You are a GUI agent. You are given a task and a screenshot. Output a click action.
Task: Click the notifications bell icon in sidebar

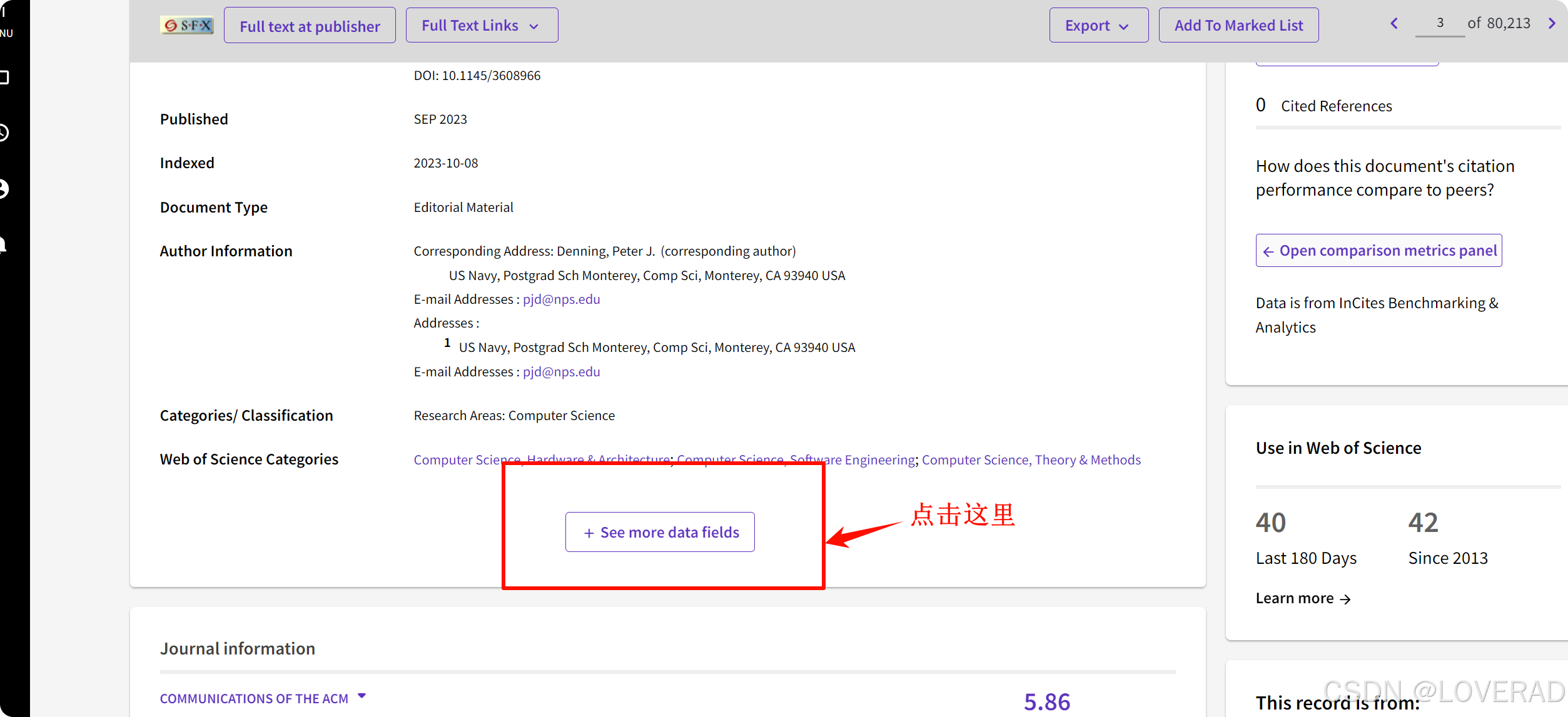[4, 244]
